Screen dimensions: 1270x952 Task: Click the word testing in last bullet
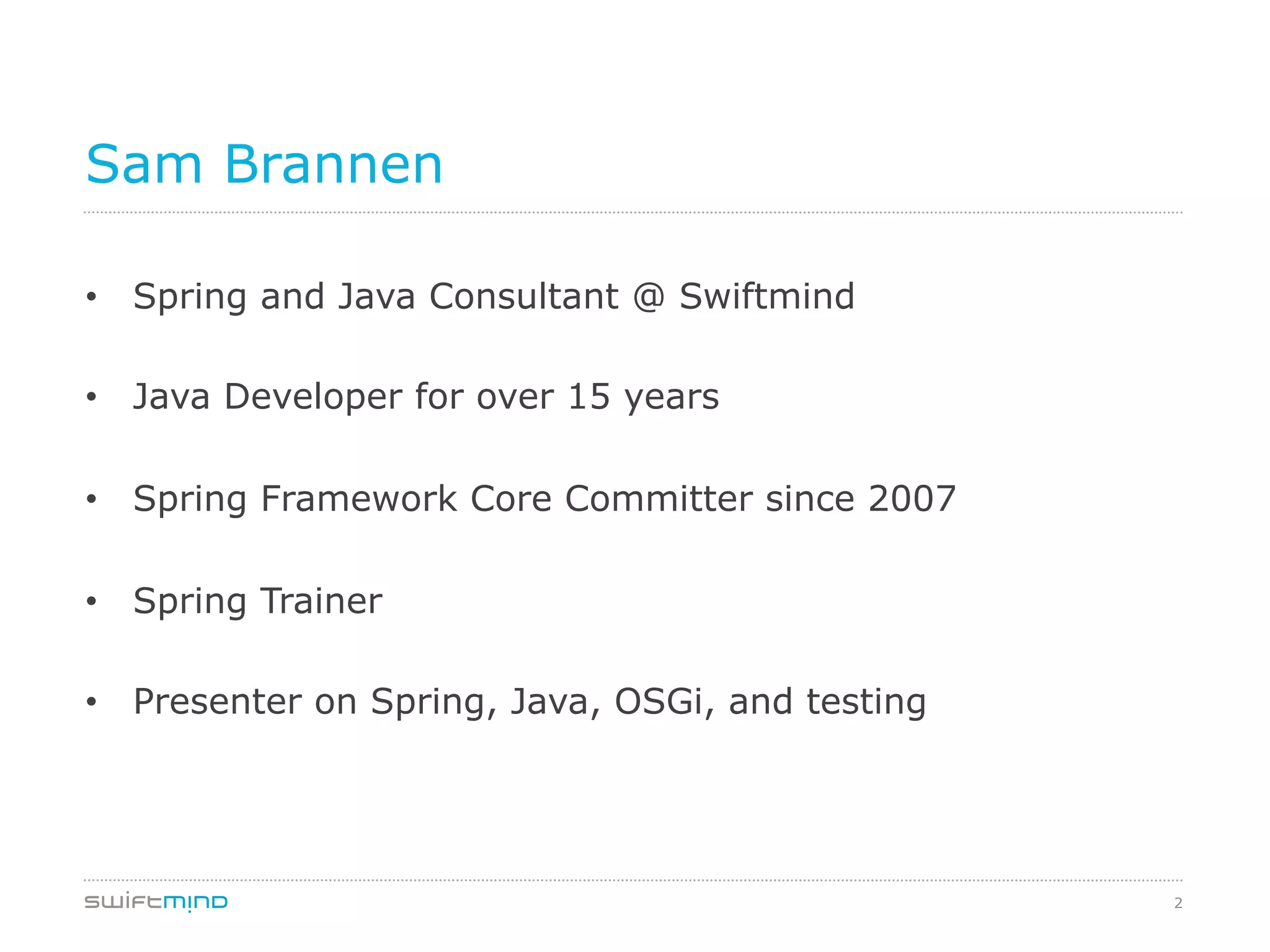point(866,703)
